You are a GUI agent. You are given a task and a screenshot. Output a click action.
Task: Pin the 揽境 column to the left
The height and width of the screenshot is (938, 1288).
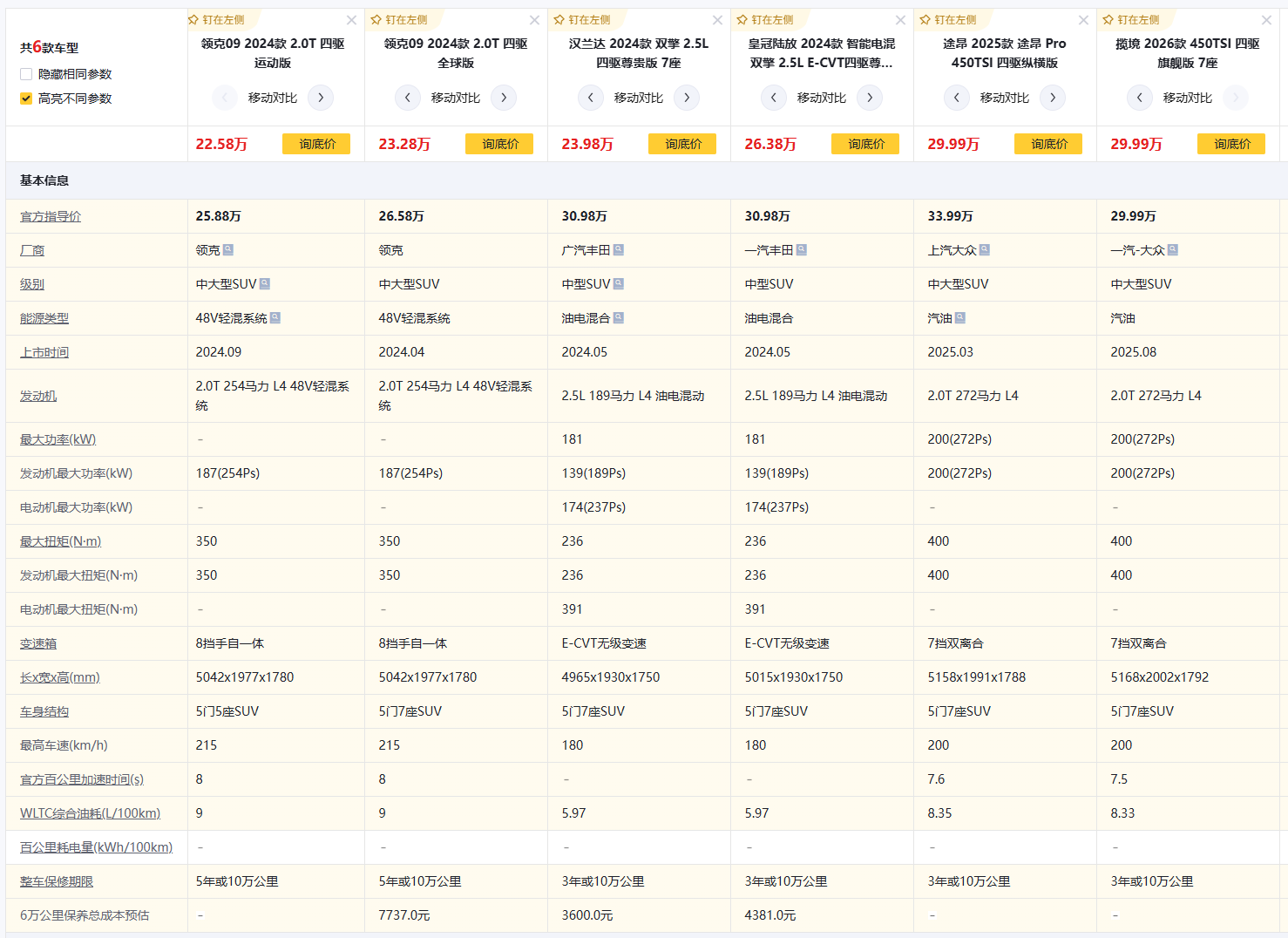[x=1132, y=19]
